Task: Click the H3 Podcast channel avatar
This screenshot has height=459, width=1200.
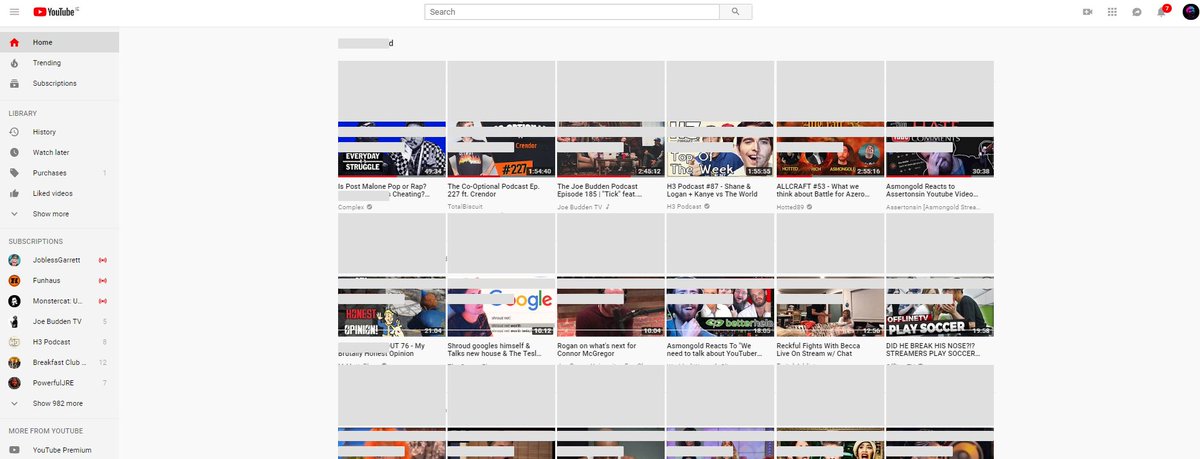Action: (14, 342)
